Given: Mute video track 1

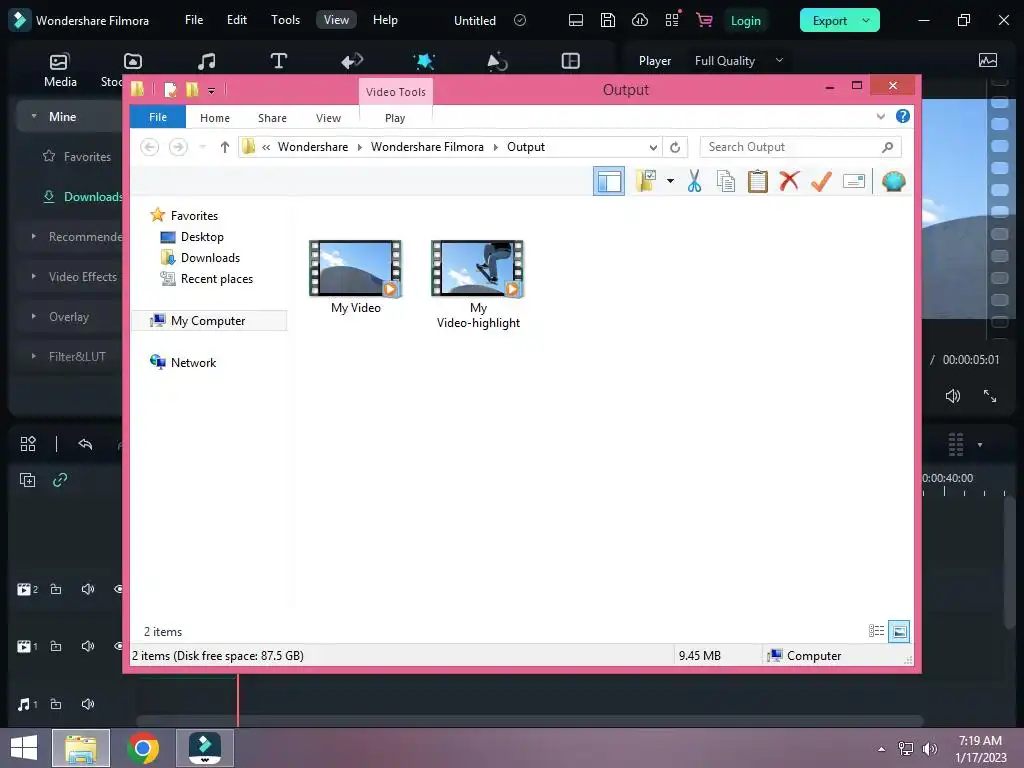Looking at the screenshot, I should (x=88, y=646).
